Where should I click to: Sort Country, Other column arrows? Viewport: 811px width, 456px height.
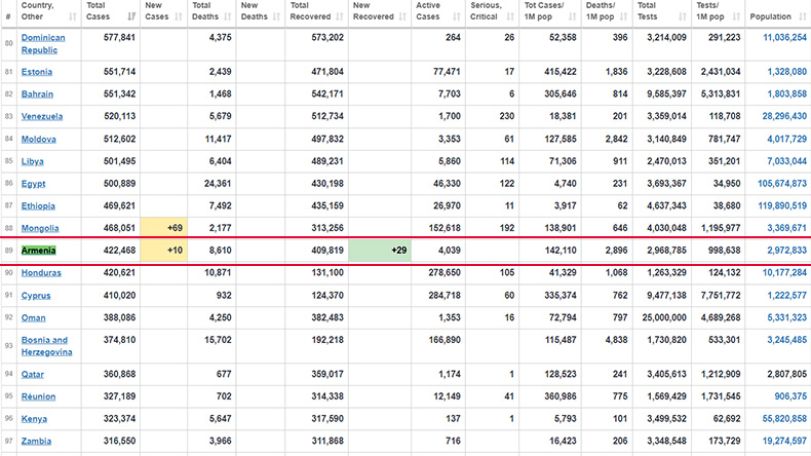(72, 17)
